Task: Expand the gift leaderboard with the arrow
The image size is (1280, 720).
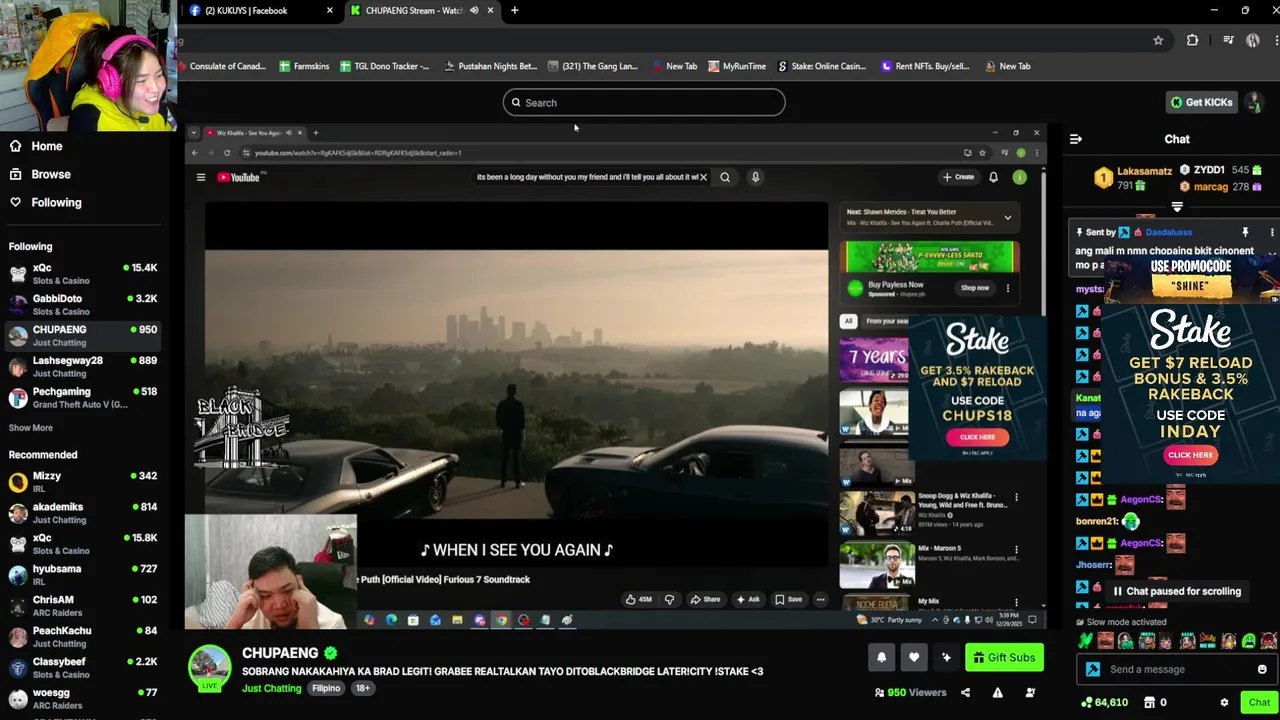Action: pyautogui.click(x=1177, y=207)
